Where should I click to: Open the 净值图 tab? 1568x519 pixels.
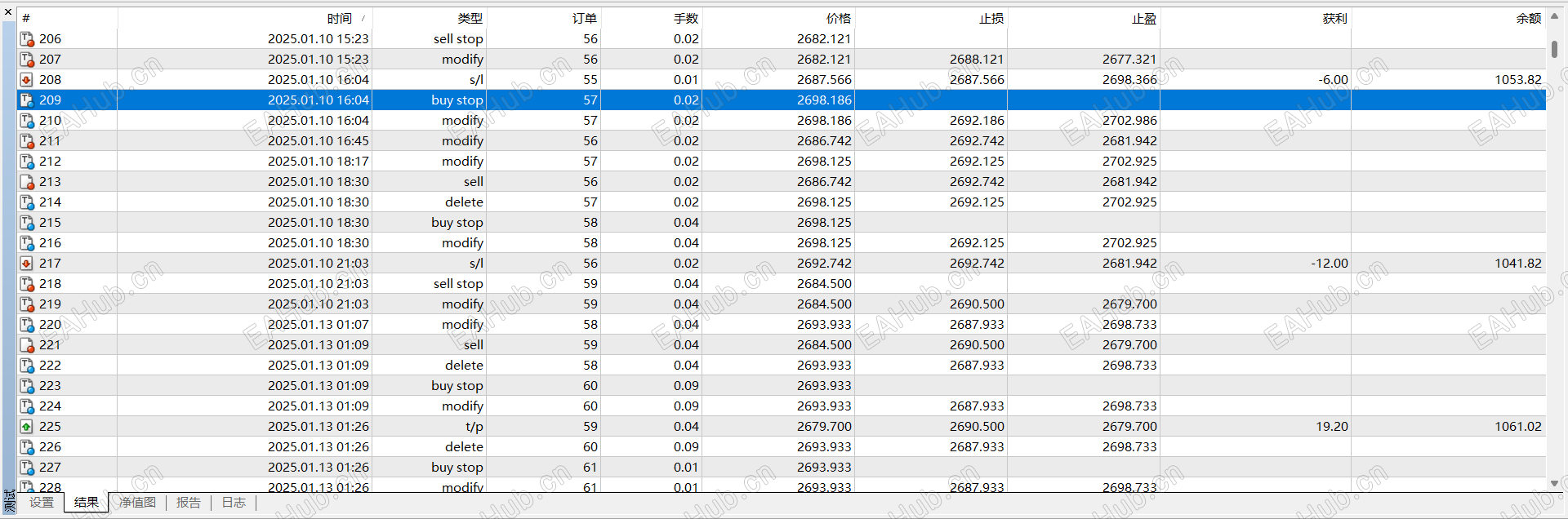[137, 503]
